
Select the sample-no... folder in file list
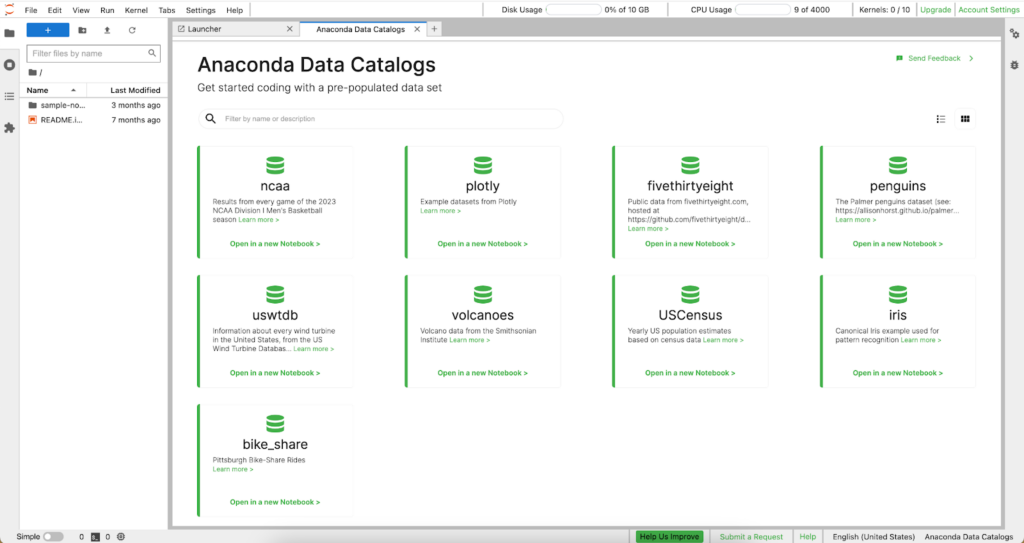tap(94, 105)
